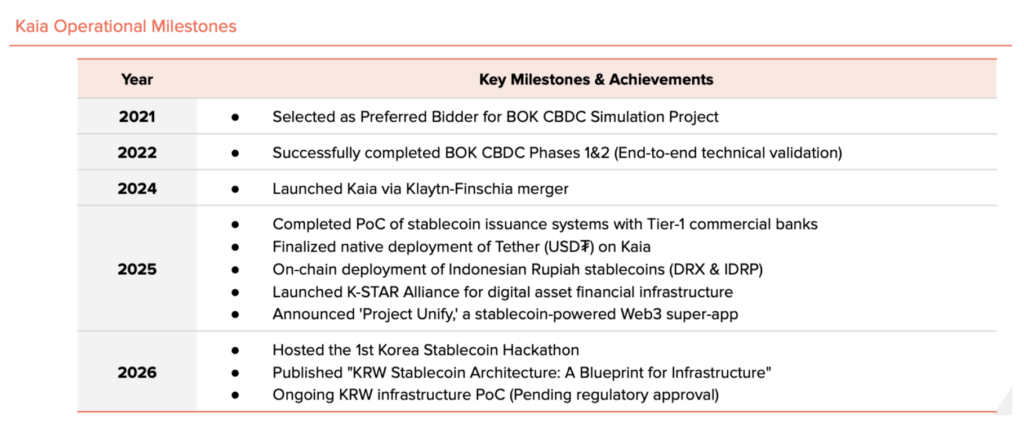Select the 2021 year cell
This screenshot has width=1024, height=422.
pos(137,117)
